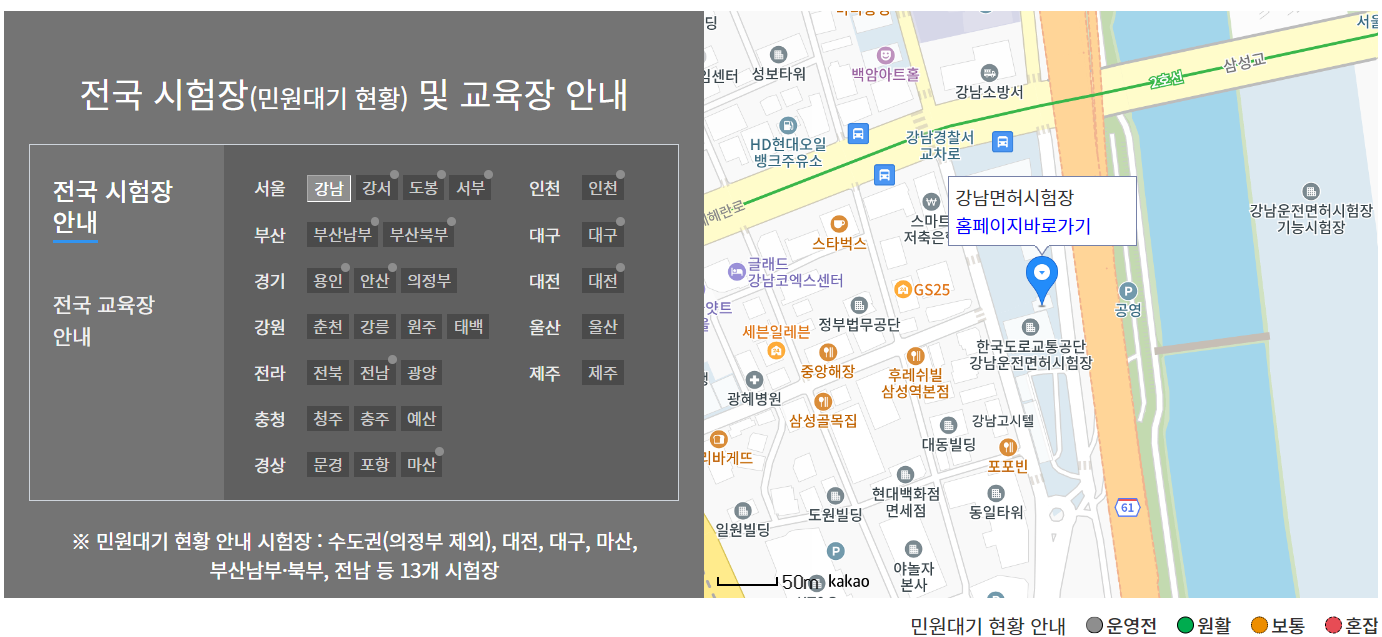Open the 원주 test center
The height and width of the screenshot is (637, 1382).
pos(422,327)
